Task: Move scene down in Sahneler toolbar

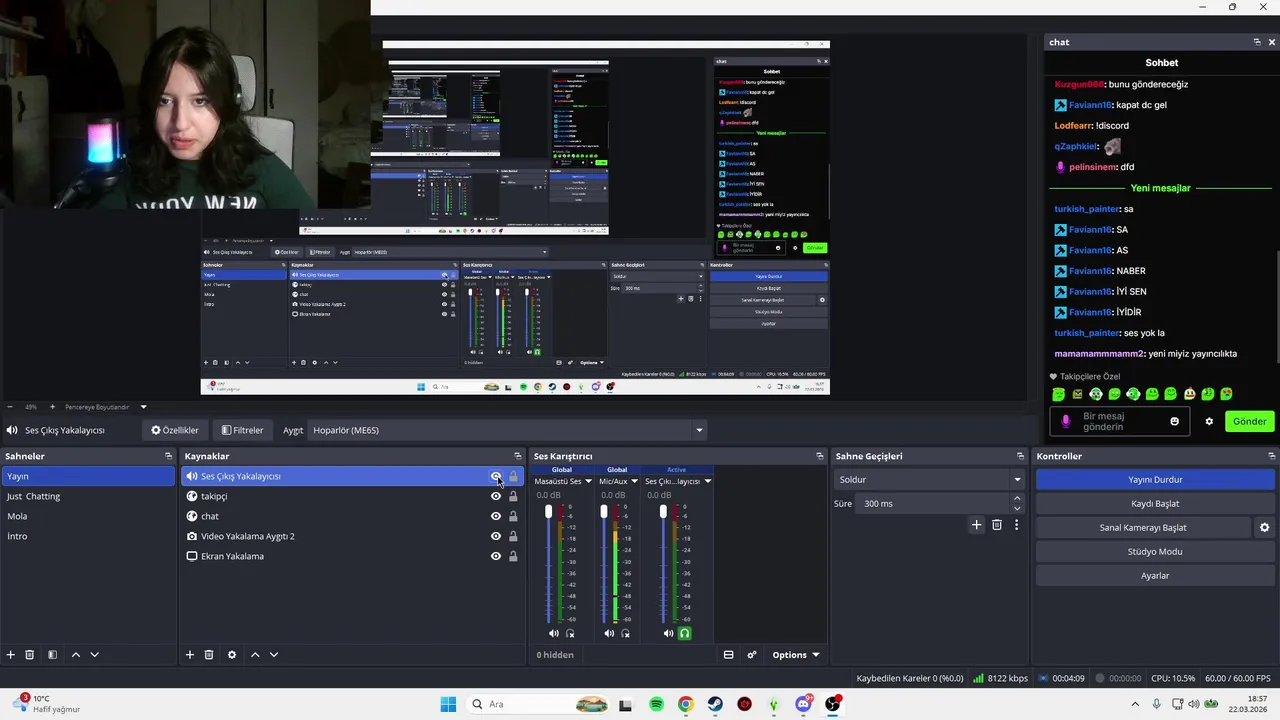Action: [x=95, y=655]
